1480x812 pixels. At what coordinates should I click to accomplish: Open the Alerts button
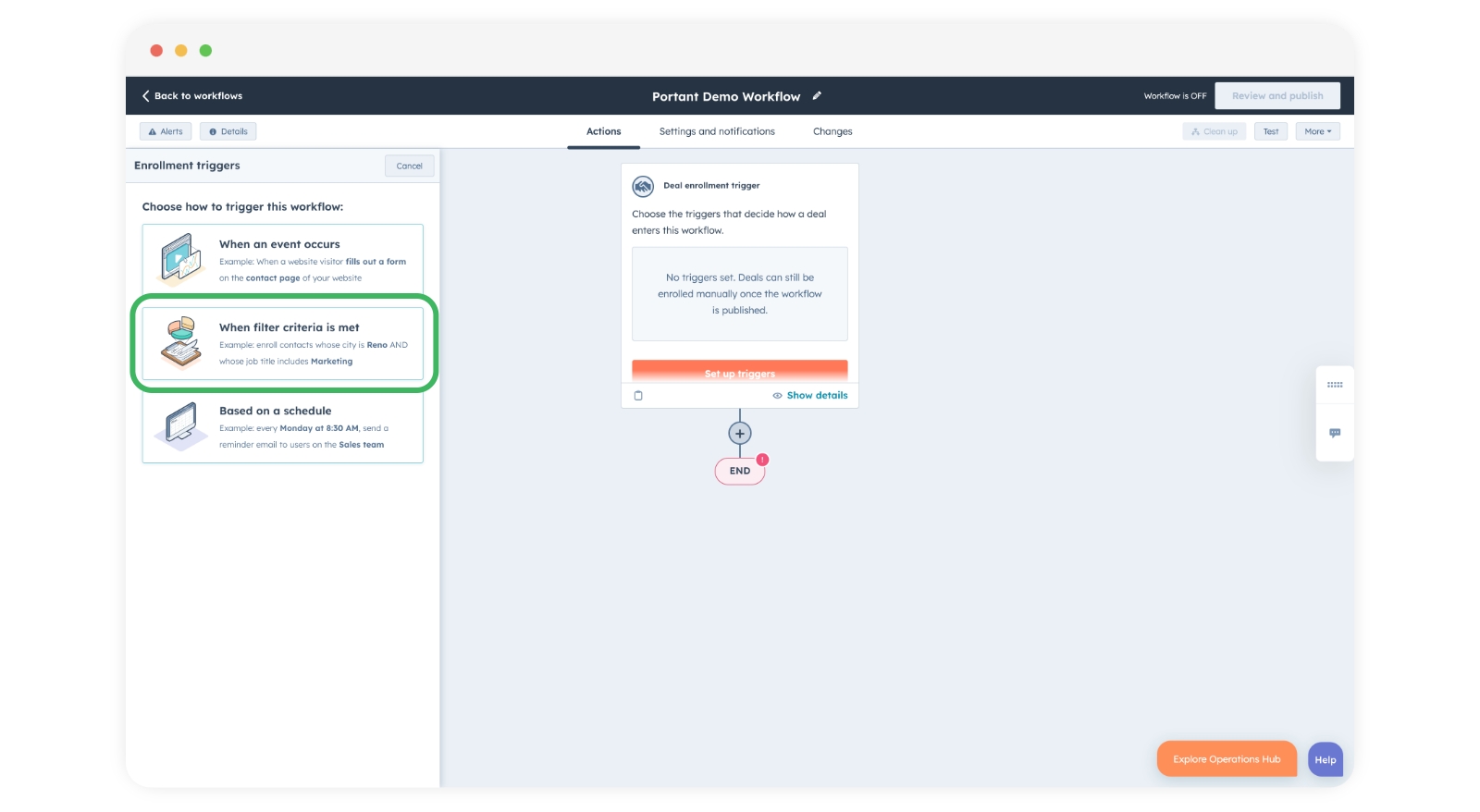point(166,131)
